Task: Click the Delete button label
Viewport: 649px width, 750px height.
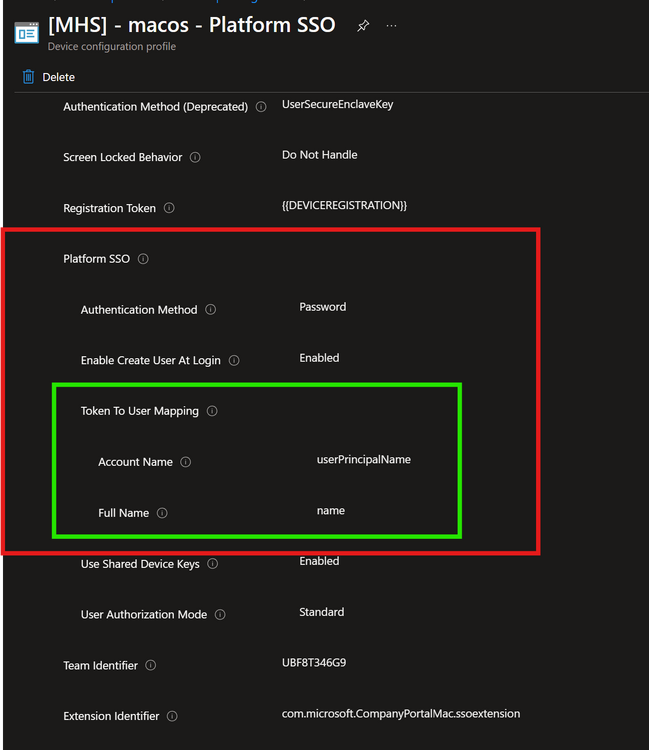Action: pos(58,77)
